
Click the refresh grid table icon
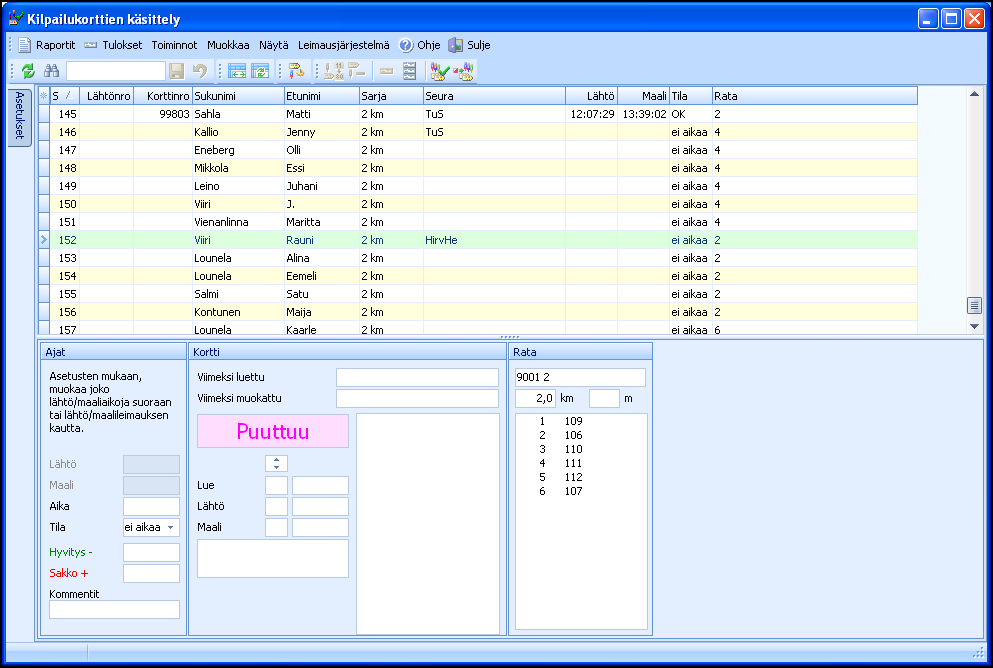(260, 71)
